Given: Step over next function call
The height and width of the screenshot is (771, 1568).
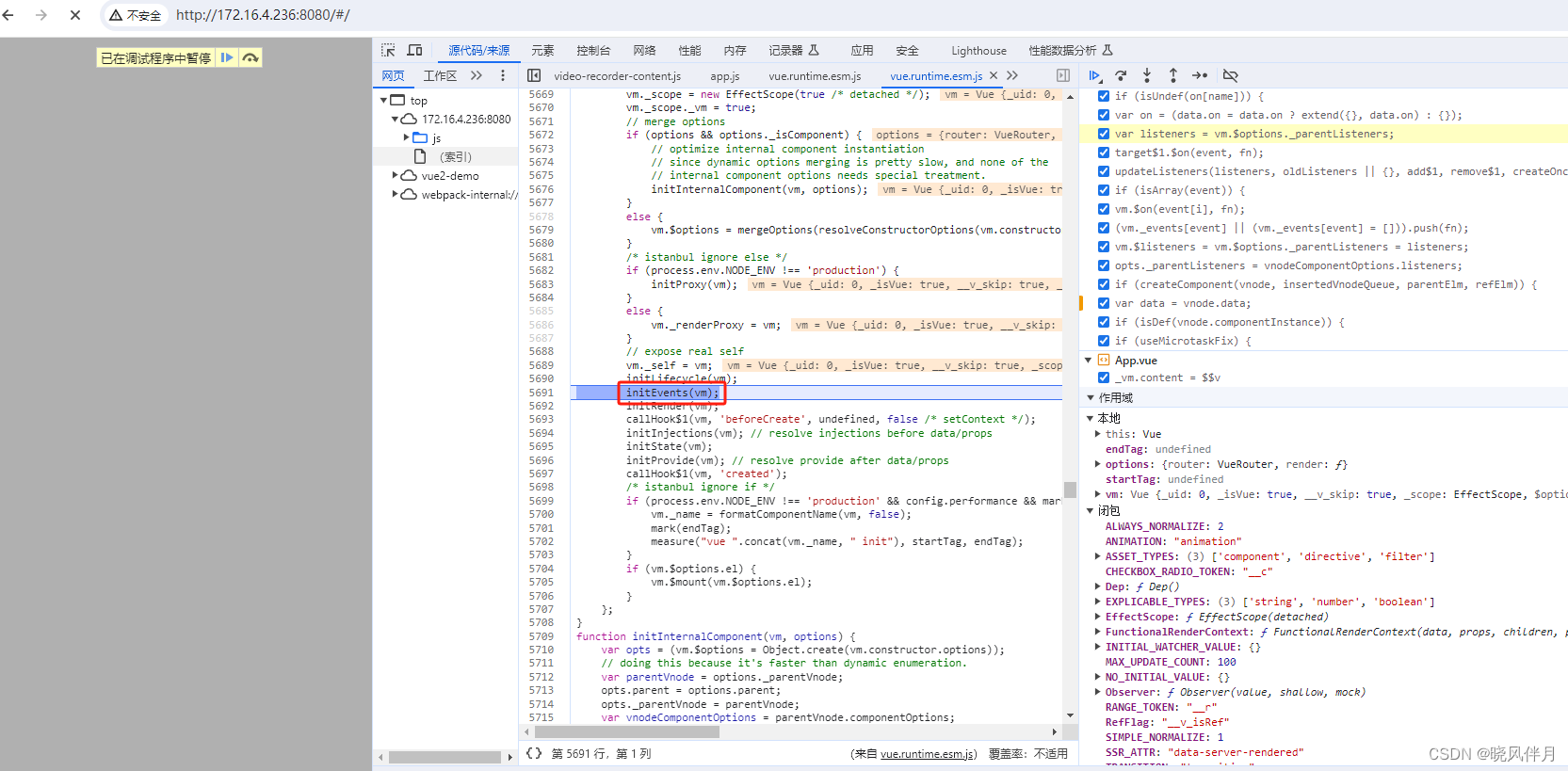Looking at the screenshot, I should 1121,75.
